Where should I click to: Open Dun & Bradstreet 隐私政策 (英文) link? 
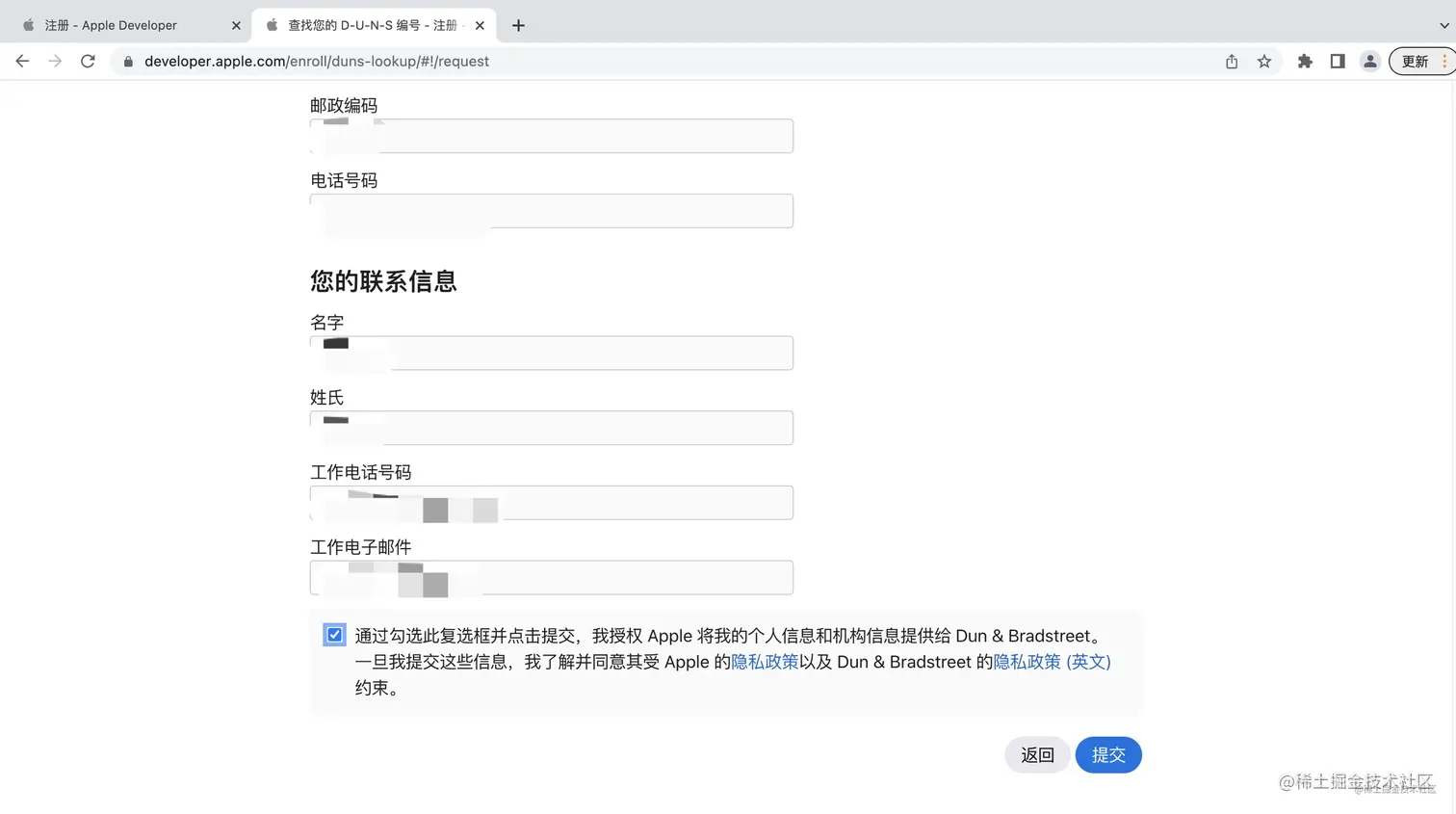point(1052,662)
